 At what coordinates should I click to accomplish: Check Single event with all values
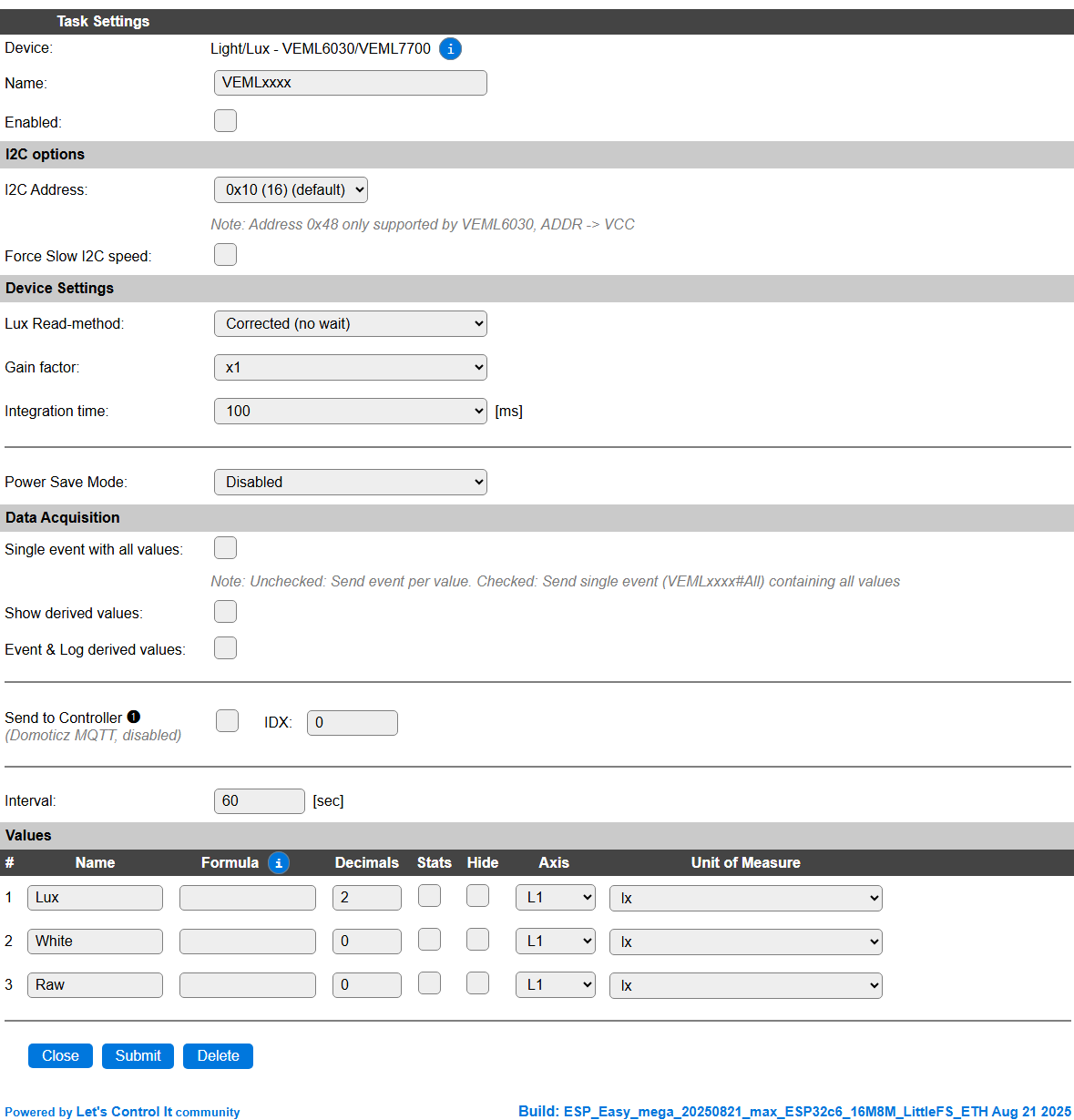click(226, 548)
